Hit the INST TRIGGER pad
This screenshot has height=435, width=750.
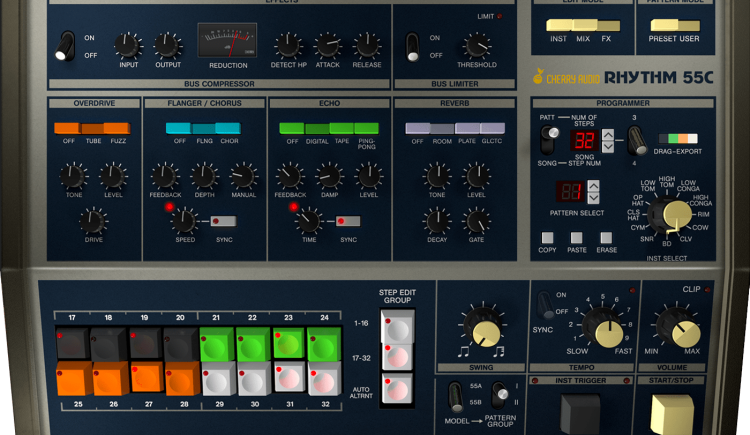pyautogui.click(x=581, y=414)
